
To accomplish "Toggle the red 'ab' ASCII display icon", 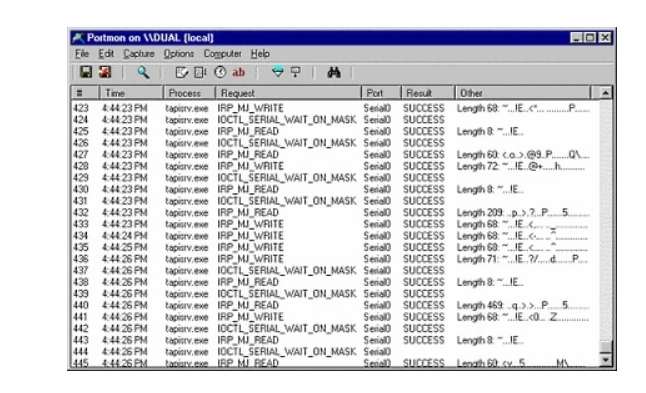I will (239, 73).
